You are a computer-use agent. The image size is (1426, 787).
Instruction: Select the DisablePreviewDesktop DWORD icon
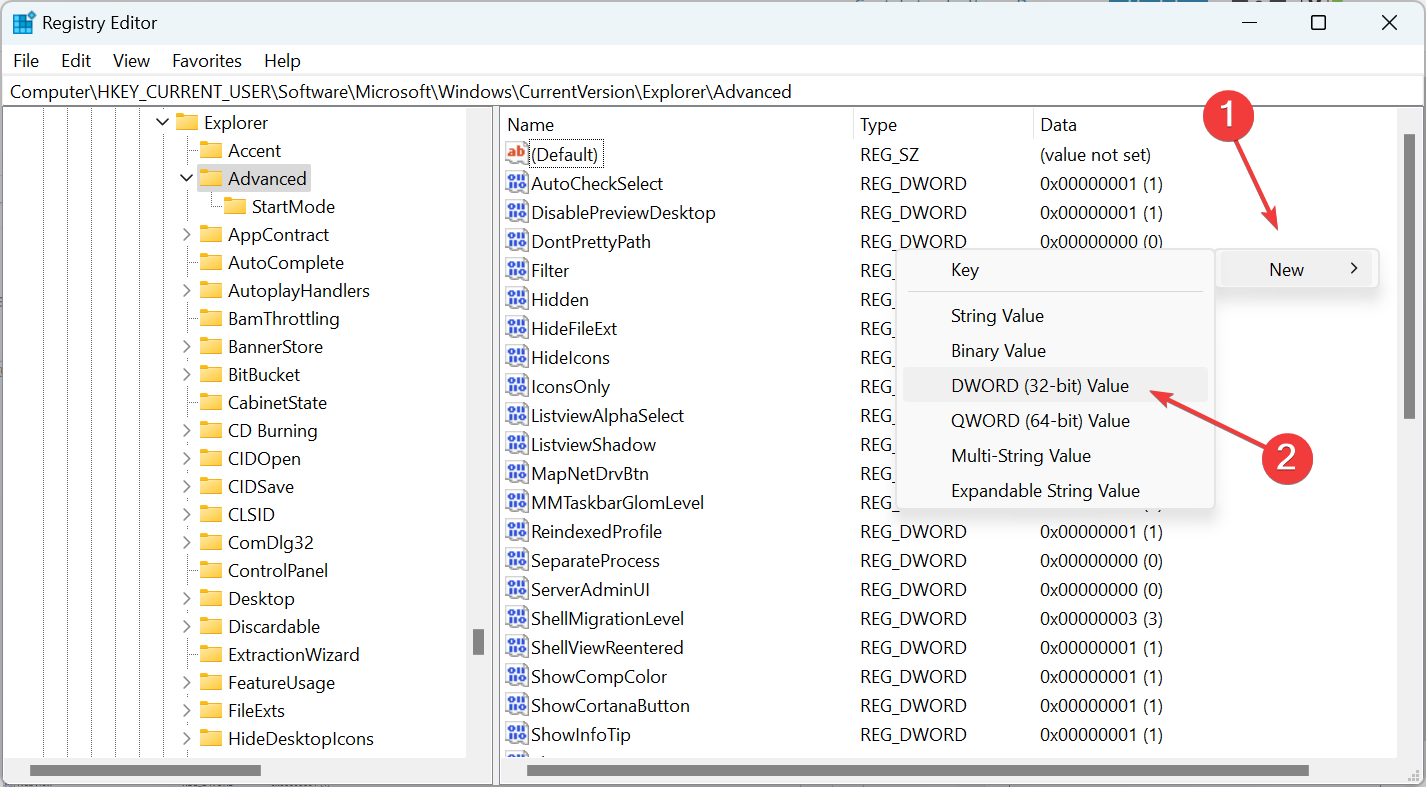tap(517, 212)
